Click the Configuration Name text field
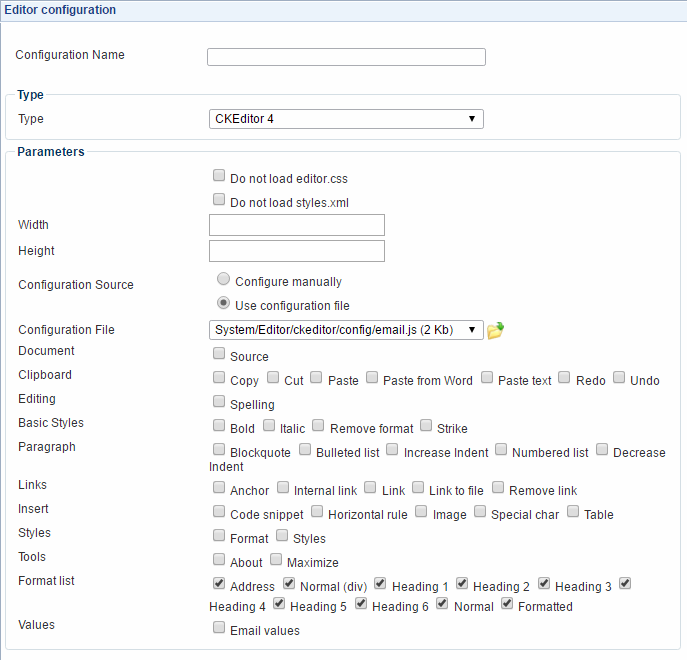This screenshot has height=660, width=687. [346, 57]
